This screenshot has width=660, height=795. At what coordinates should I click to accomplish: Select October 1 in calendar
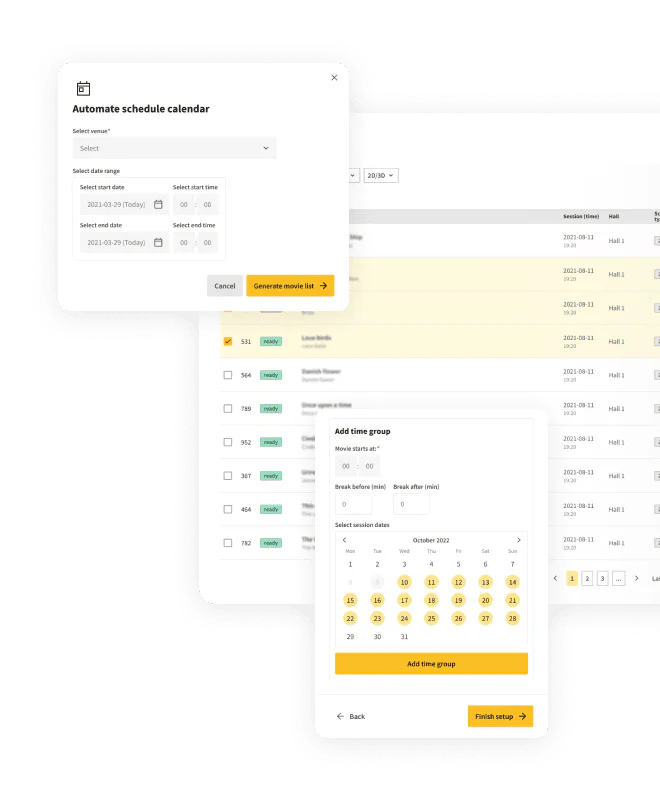(x=350, y=564)
